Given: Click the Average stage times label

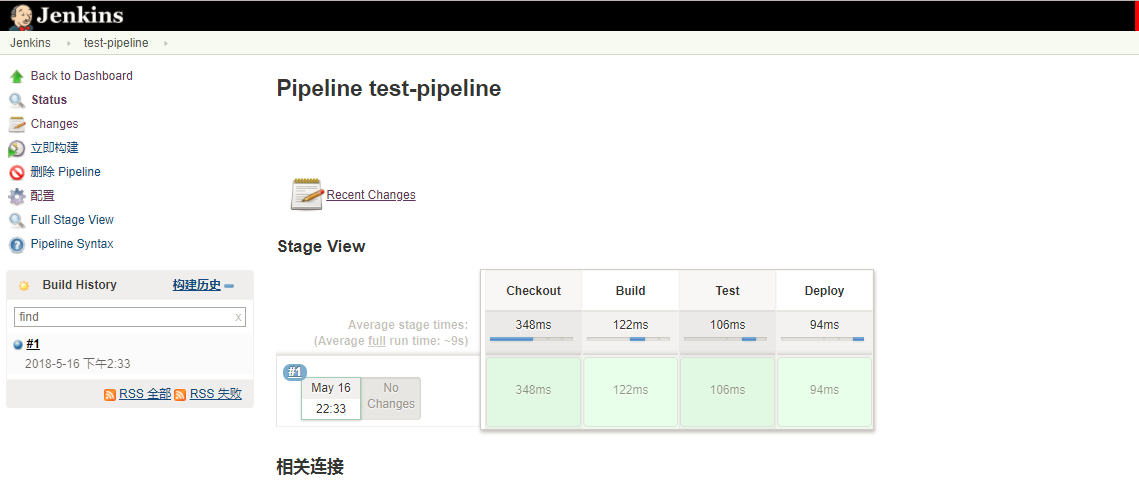Looking at the screenshot, I should click(408, 325).
